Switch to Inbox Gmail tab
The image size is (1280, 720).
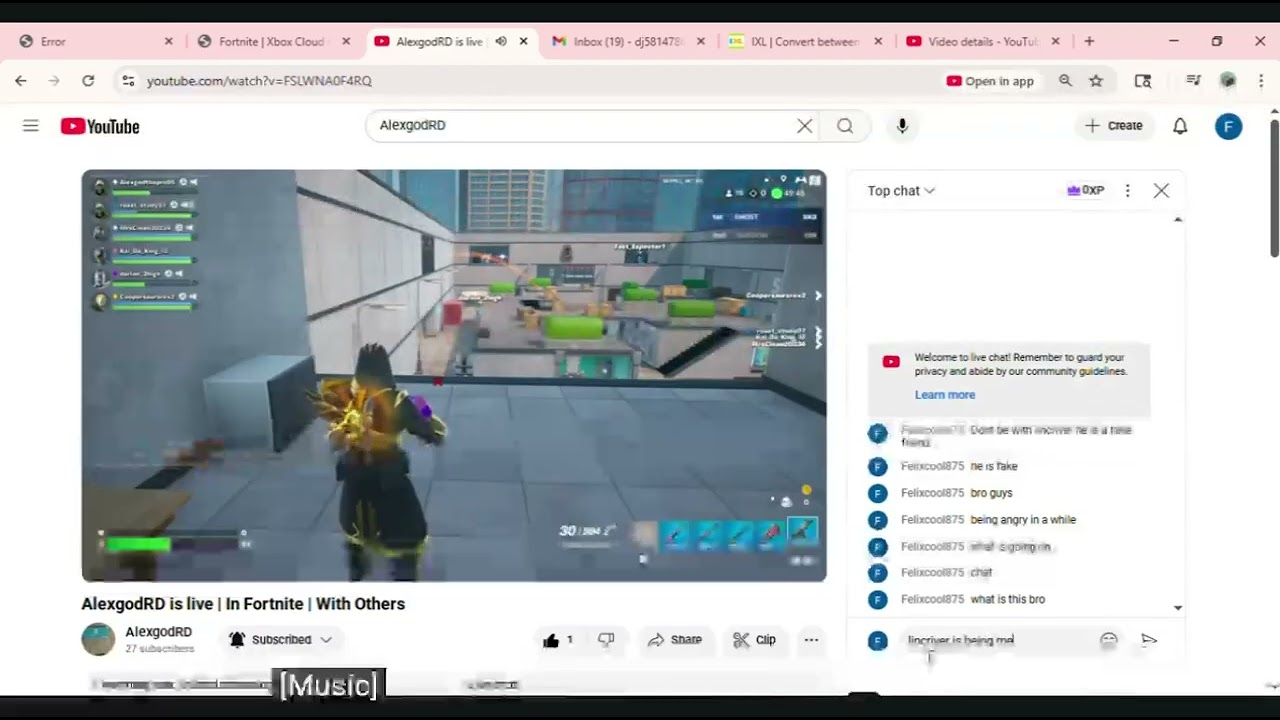pos(629,42)
